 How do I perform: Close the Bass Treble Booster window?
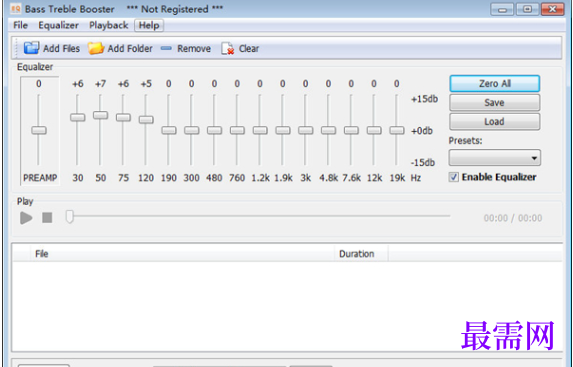(553, 9)
